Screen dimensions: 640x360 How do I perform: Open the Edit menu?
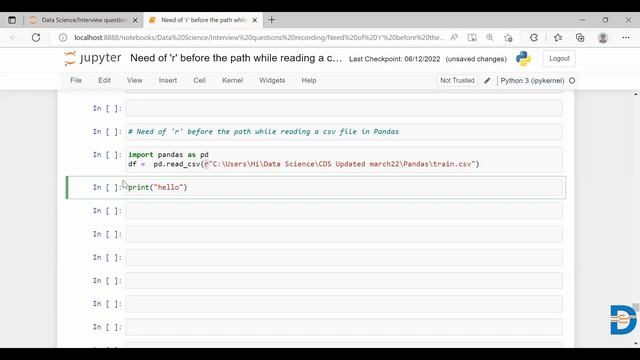pos(104,80)
